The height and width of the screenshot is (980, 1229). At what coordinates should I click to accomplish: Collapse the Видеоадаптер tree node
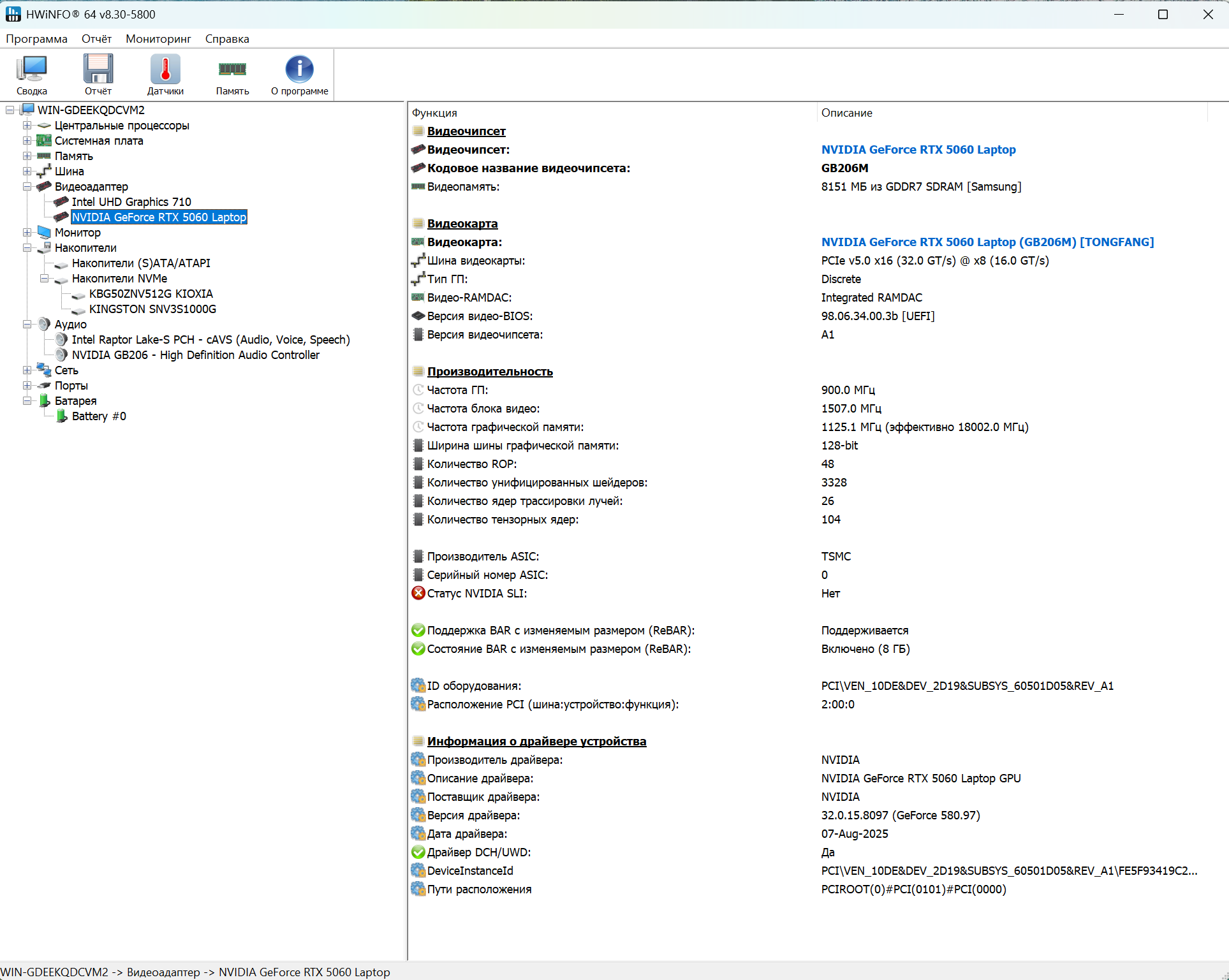(x=27, y=187)
